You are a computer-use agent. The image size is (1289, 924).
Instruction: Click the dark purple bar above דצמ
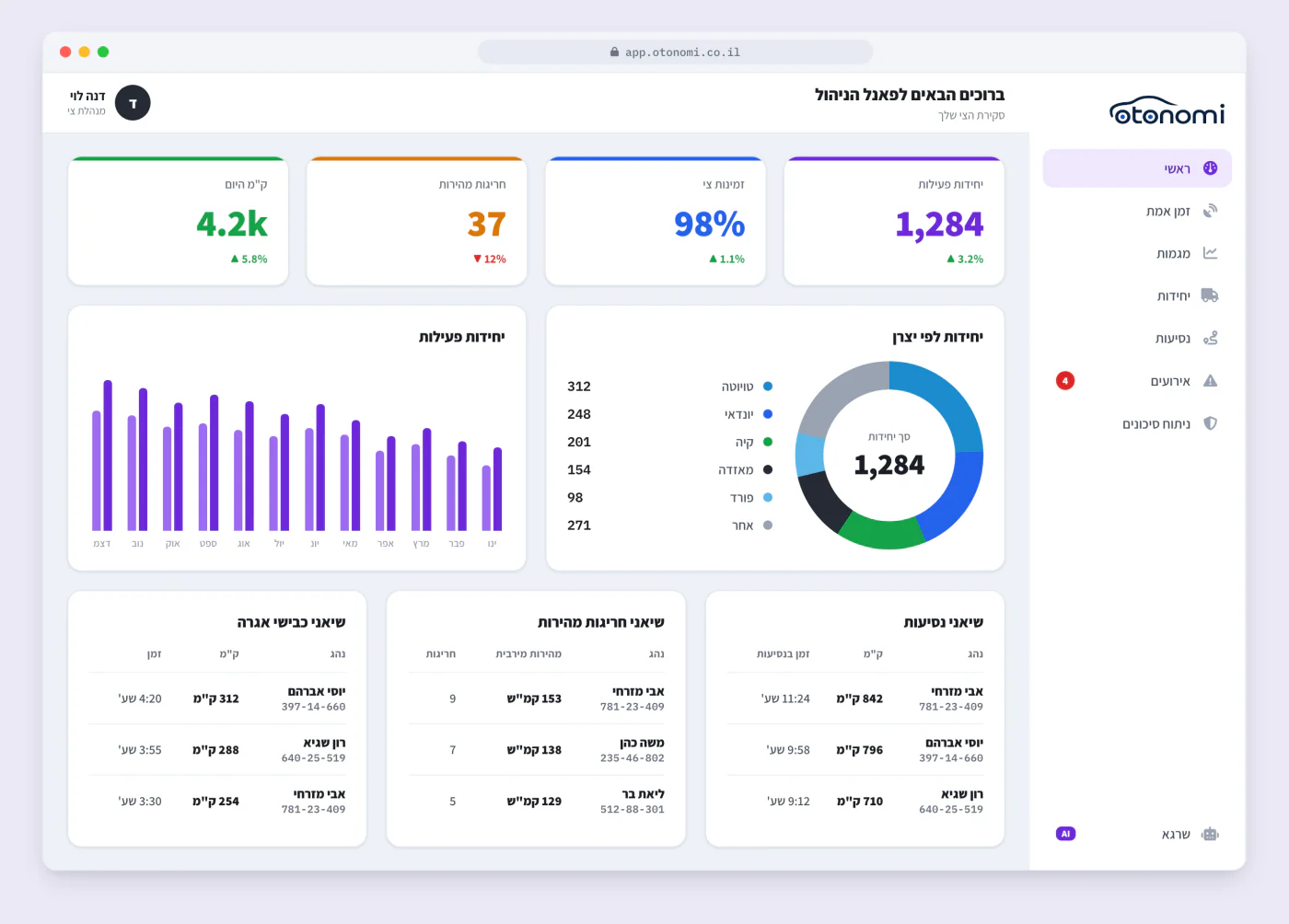(108, 456)
